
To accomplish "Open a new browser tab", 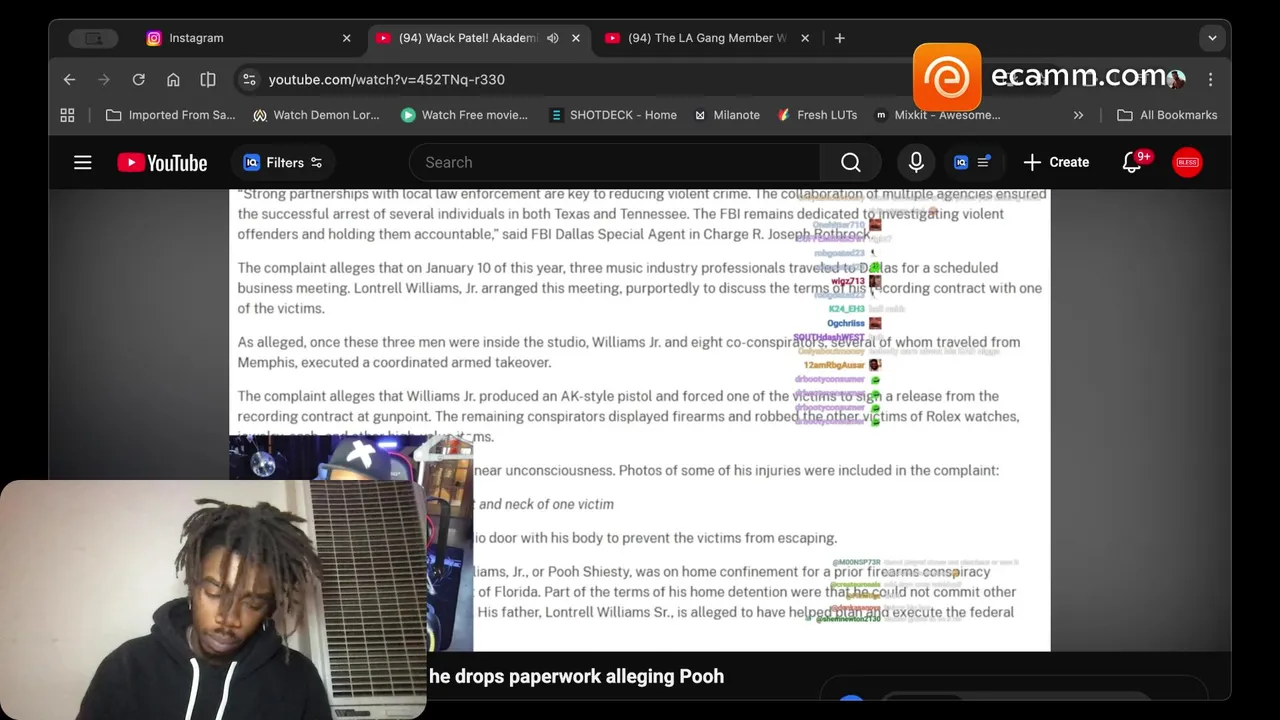I will point(840,38).
